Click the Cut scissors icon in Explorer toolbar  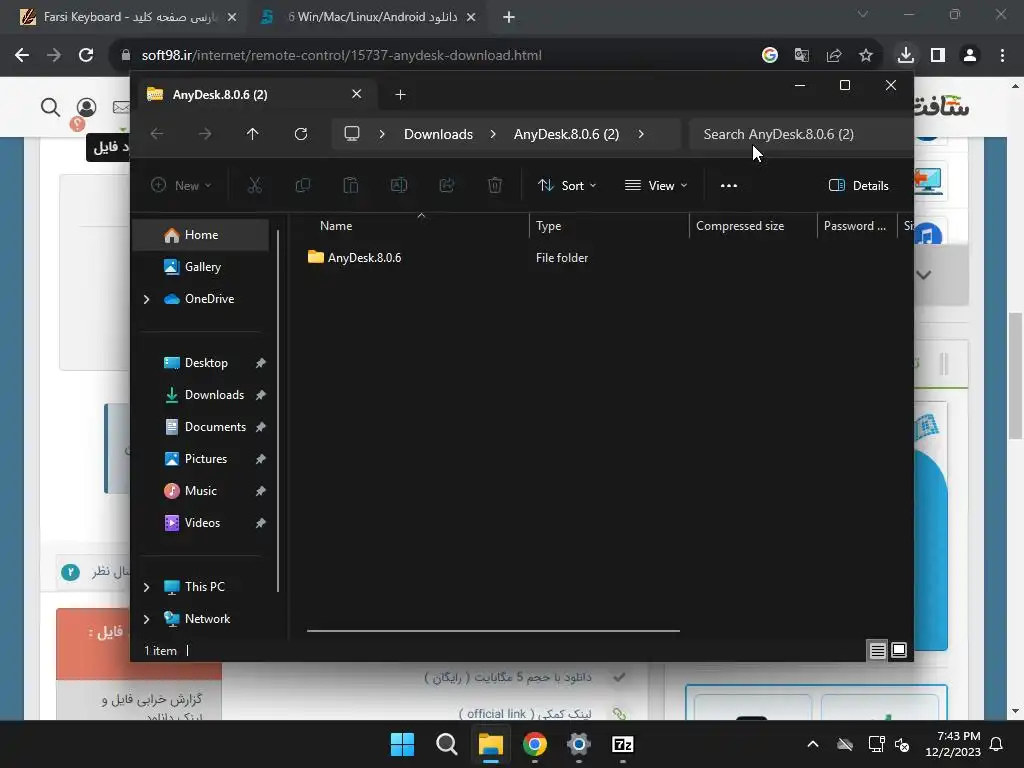[x=255, y=185]
